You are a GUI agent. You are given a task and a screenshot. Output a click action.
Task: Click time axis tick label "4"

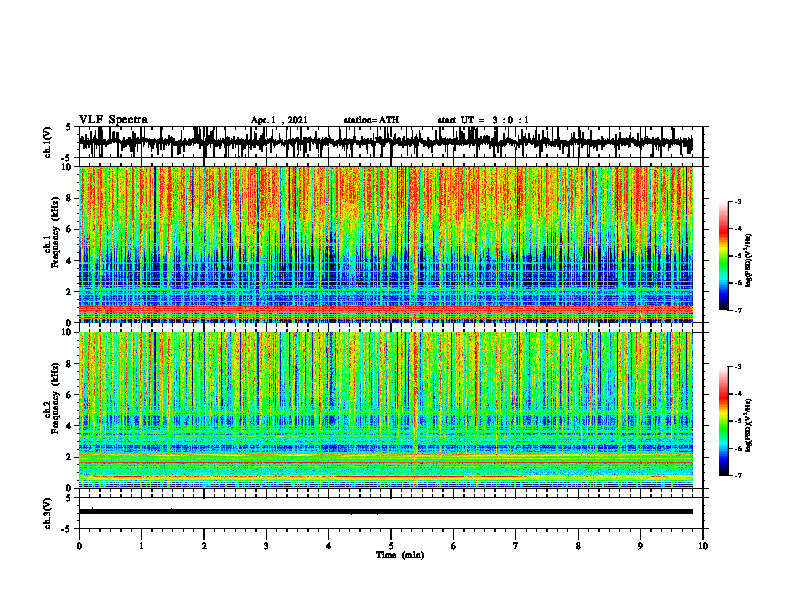pos(329,546)
